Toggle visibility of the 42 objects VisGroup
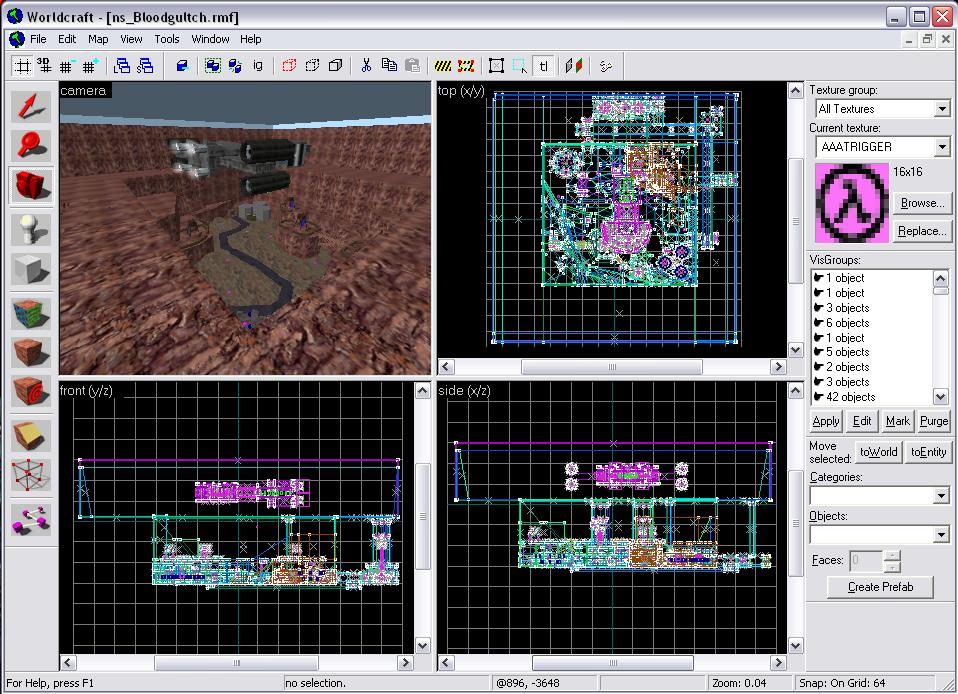Image resolution: width=958 pixels, height=694 pixels. [x=818, y=397]
